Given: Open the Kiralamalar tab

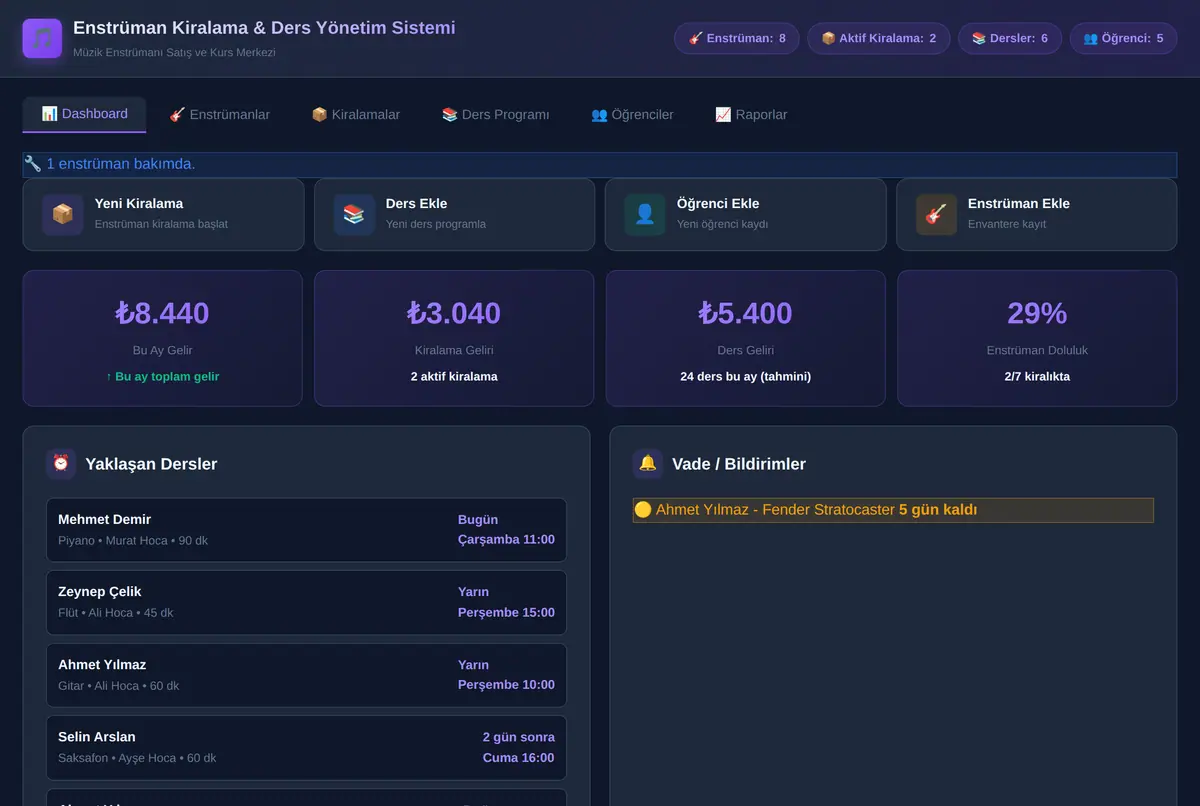Looking at the screenshot, I should [355, 115].
